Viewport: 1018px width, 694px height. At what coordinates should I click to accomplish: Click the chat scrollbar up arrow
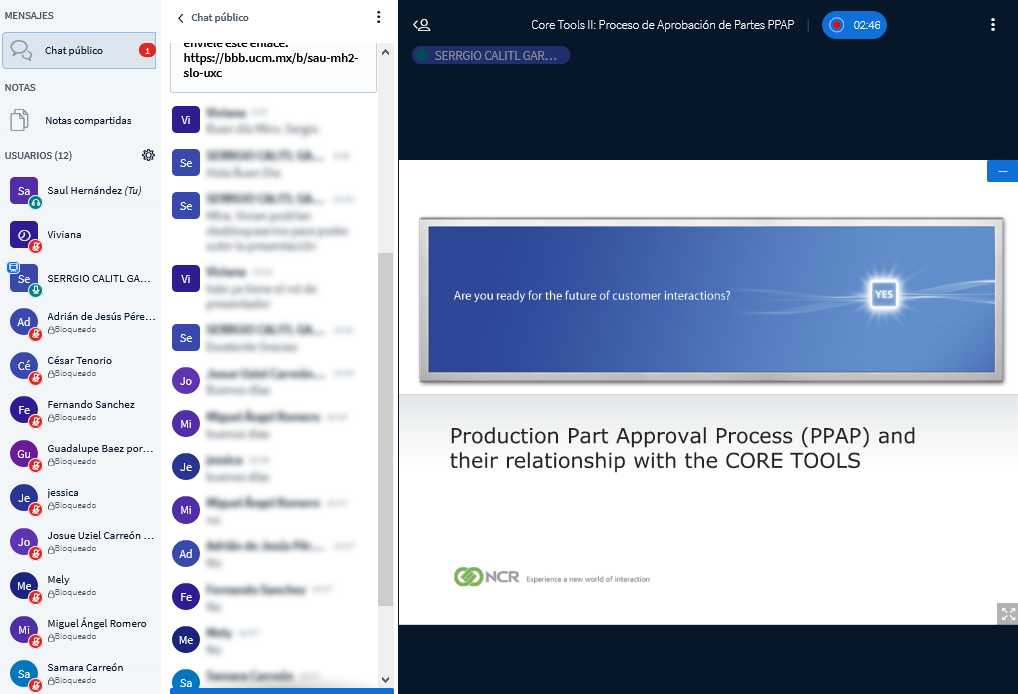click(386, 52)
